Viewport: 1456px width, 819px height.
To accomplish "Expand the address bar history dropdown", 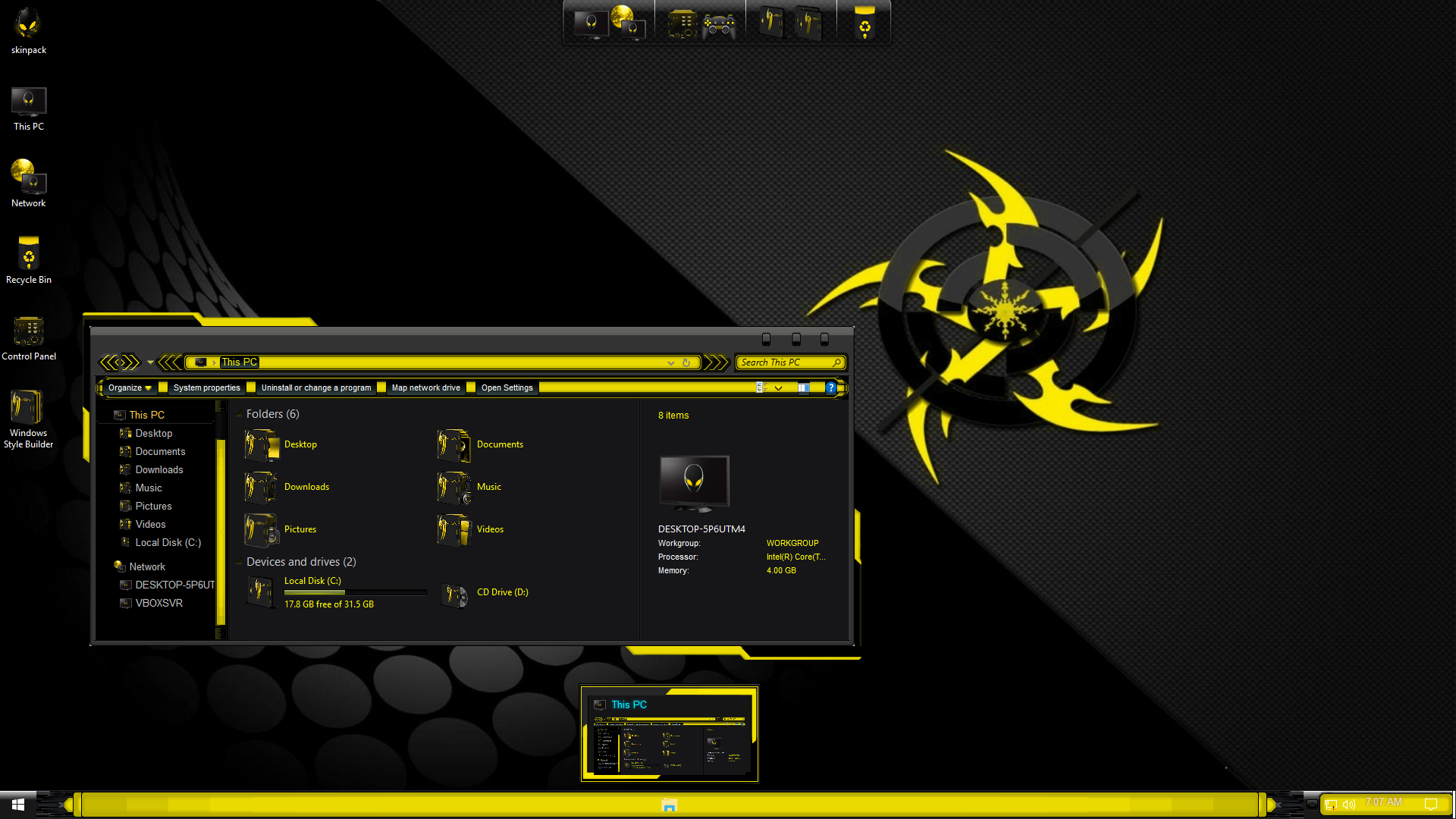I will (x=671, y=362).
